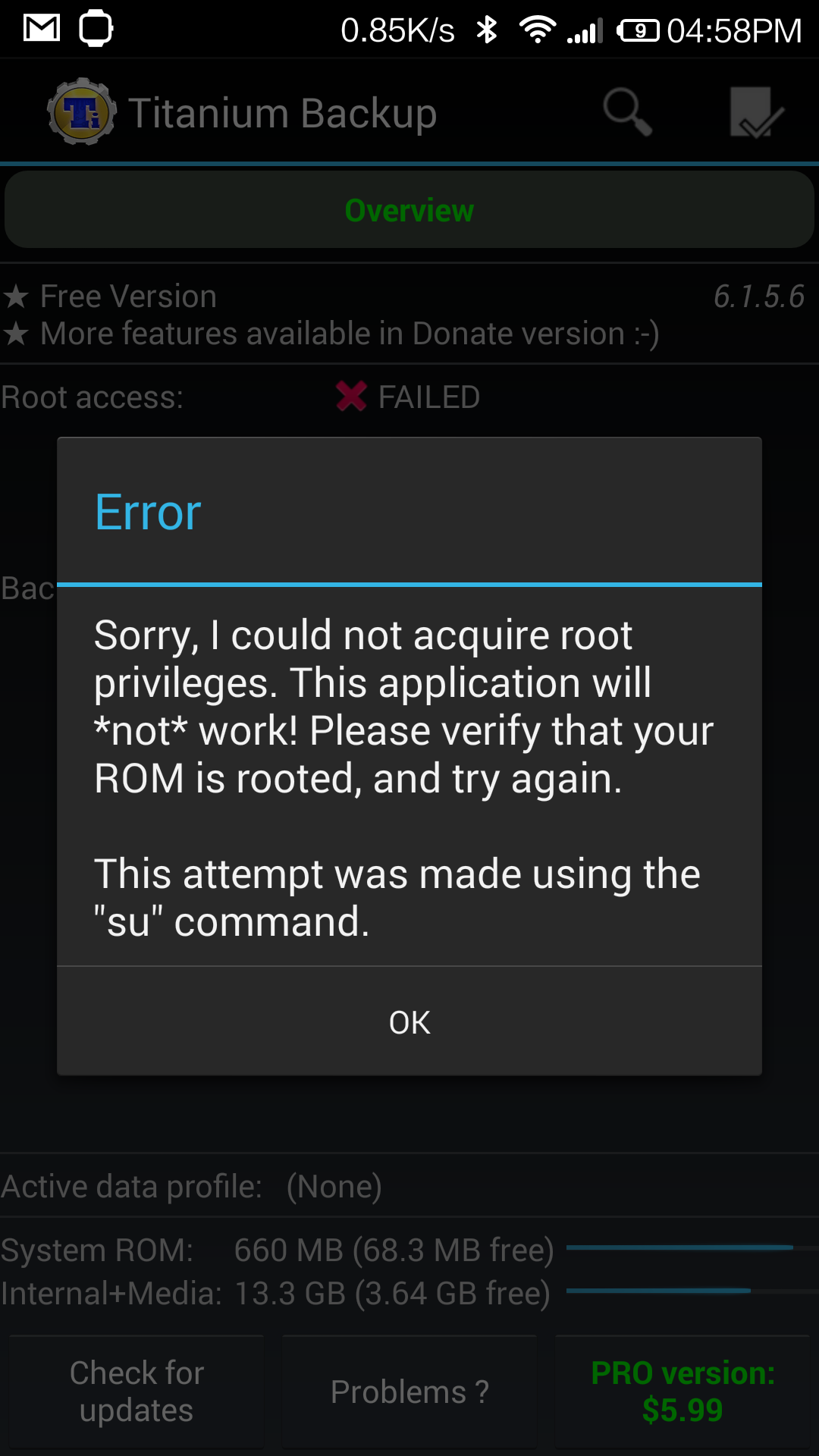
Task: Open the Problems ? button
Action: click(409, 1392)
